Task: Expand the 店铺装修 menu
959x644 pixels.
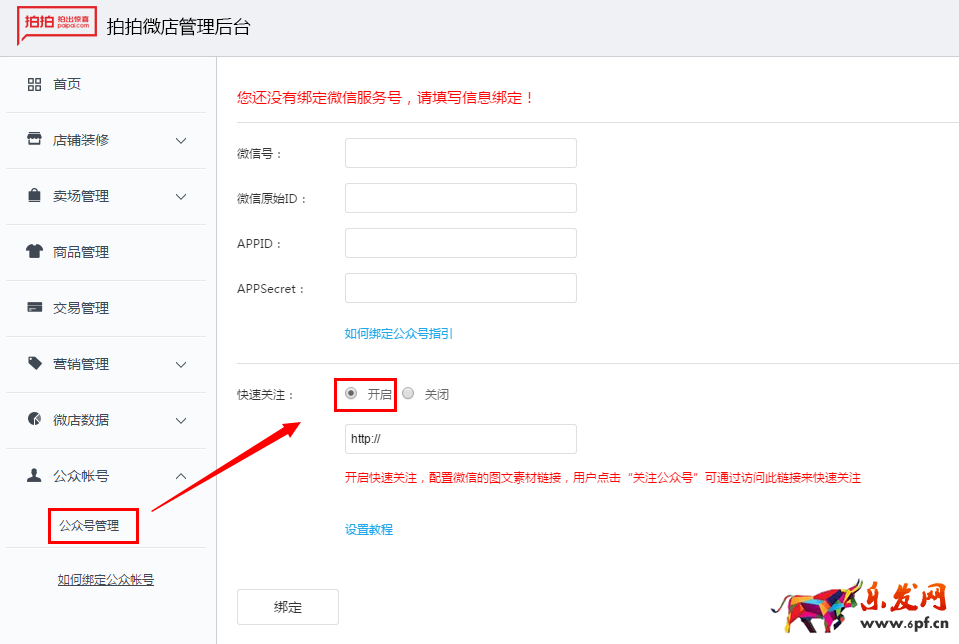Action: click(x=181, y=140)
